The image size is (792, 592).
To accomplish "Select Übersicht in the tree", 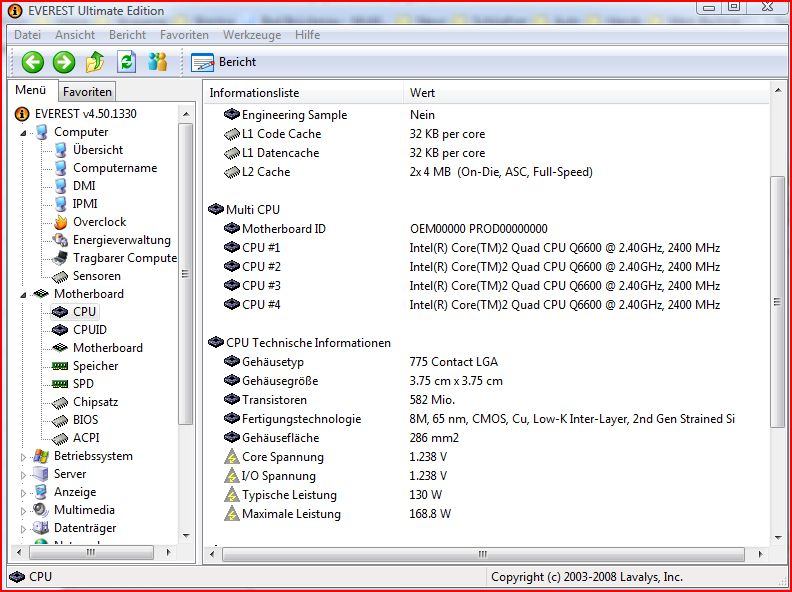I will [x=98, y=150].
